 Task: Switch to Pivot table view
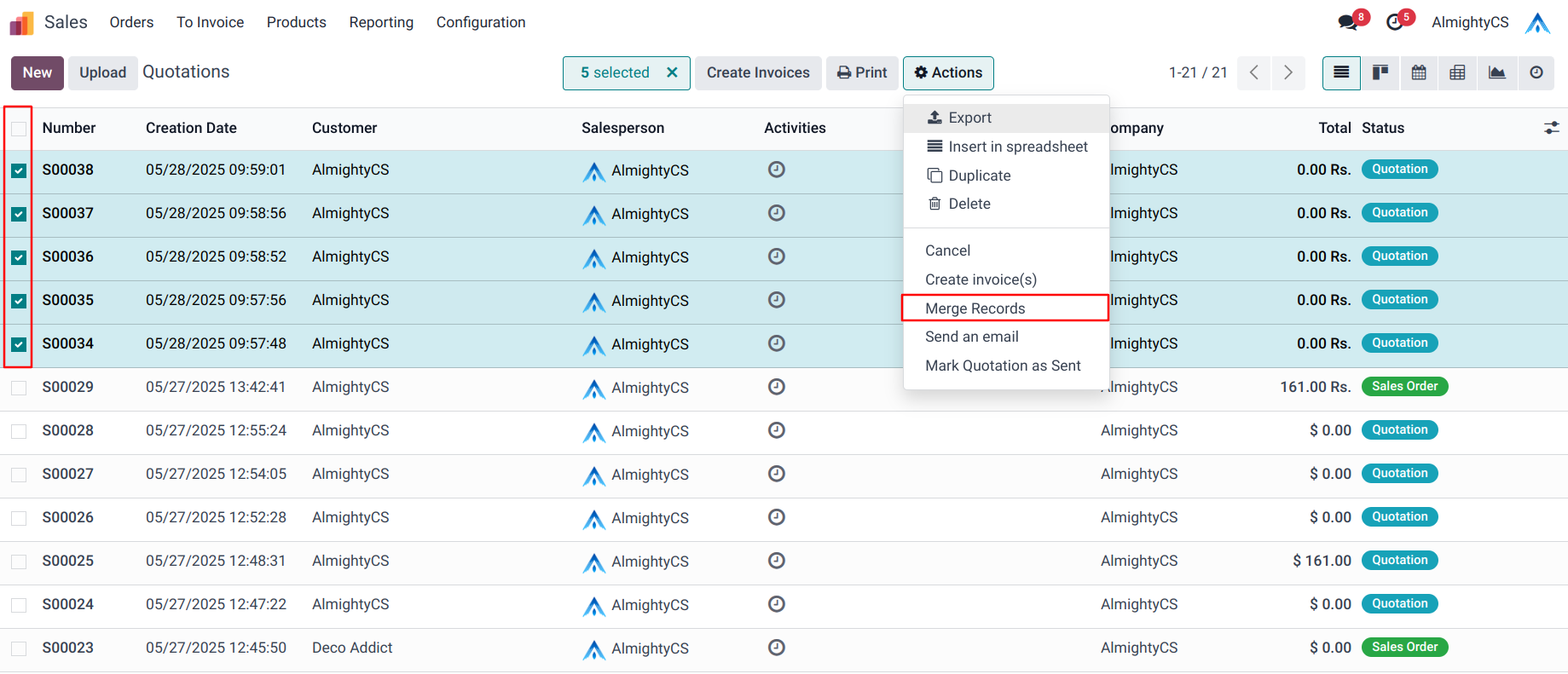[x=1457, y=73]
